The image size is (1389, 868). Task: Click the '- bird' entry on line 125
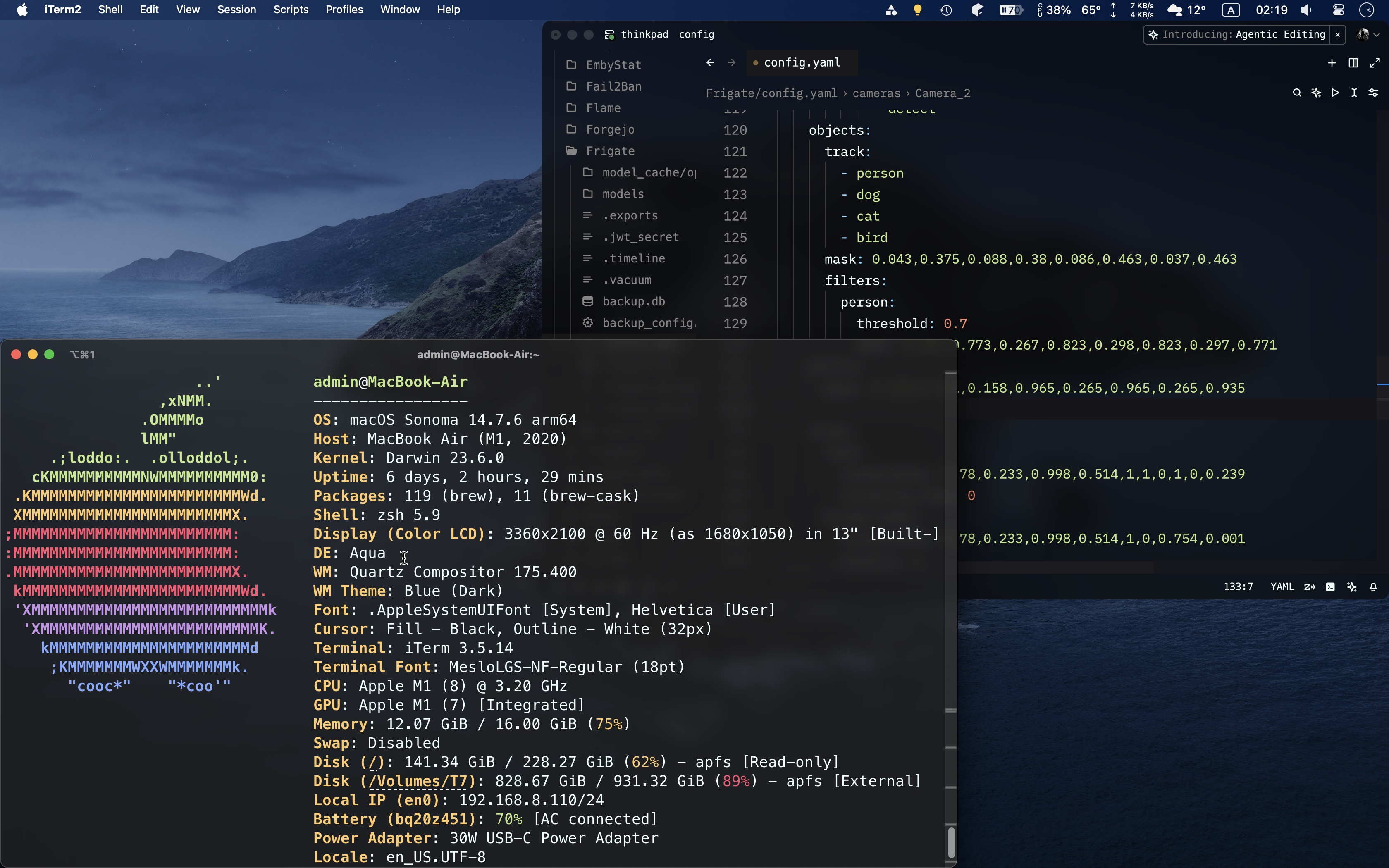(x=864, y=238)
